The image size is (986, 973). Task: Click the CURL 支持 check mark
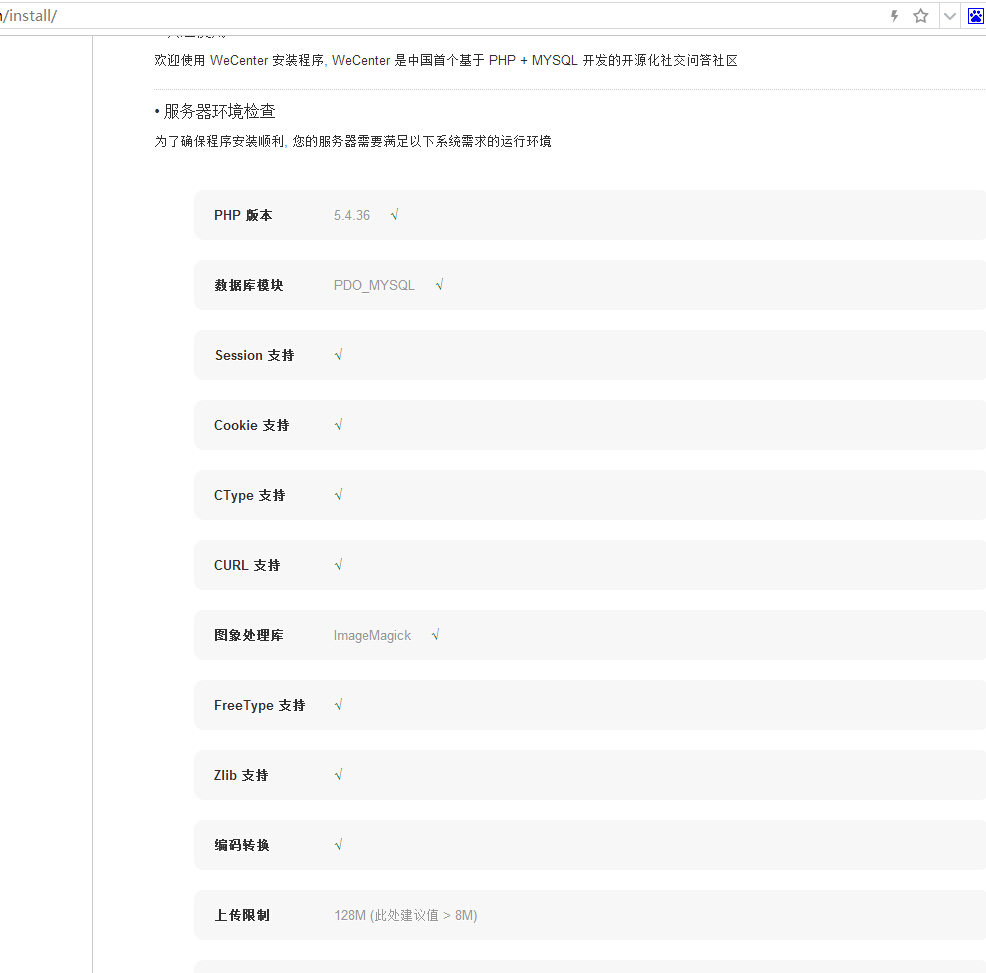(339, 565)
